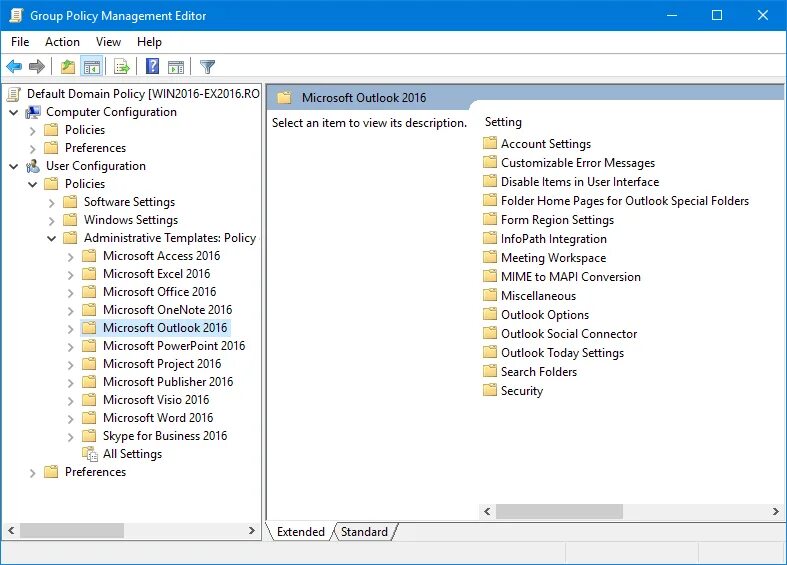The image size is (787, 565).
Task: Click the Meeting Workspace folder icon
Action: [x=490, y=257]
